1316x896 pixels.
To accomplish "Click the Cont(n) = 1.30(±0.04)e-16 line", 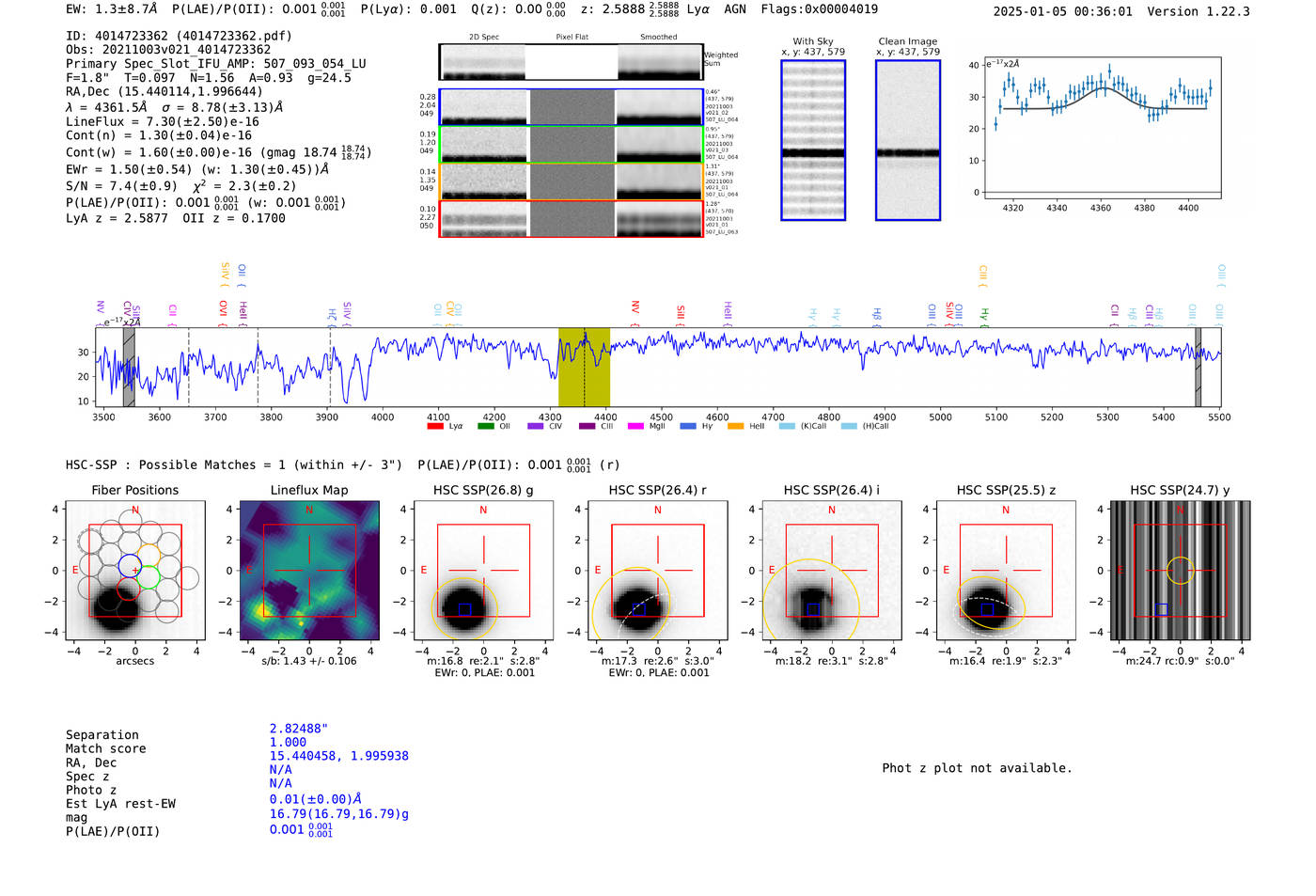I will (x=159, y=135).
